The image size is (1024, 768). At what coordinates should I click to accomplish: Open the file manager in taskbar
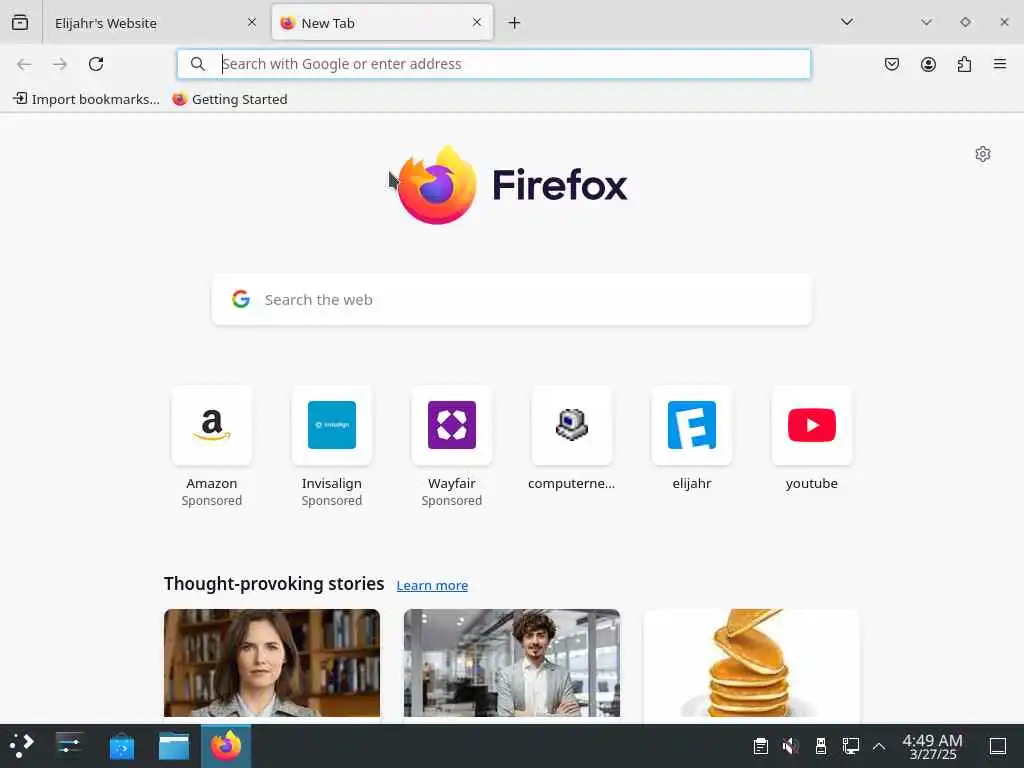(174, 746)
